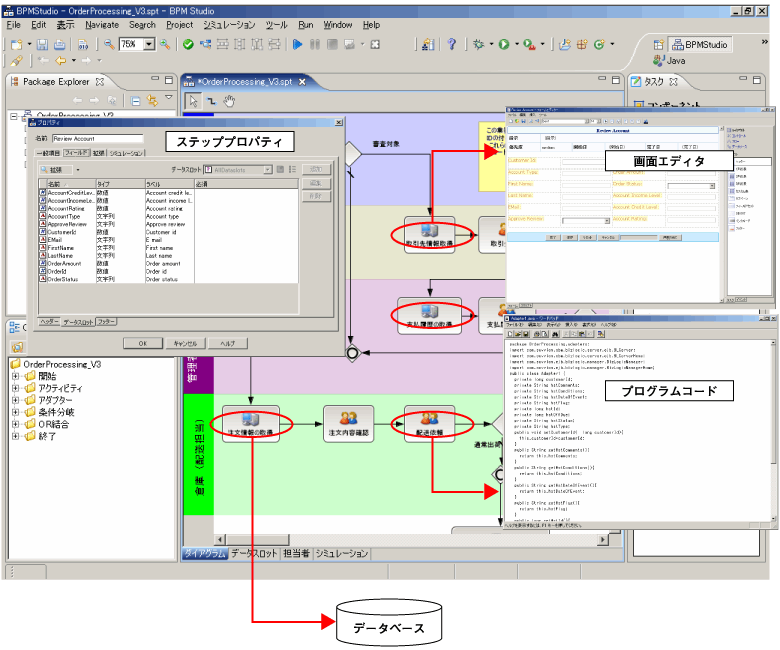Switch to the データスロット bottom editor tab
The image size is (780, 650).
254,554
